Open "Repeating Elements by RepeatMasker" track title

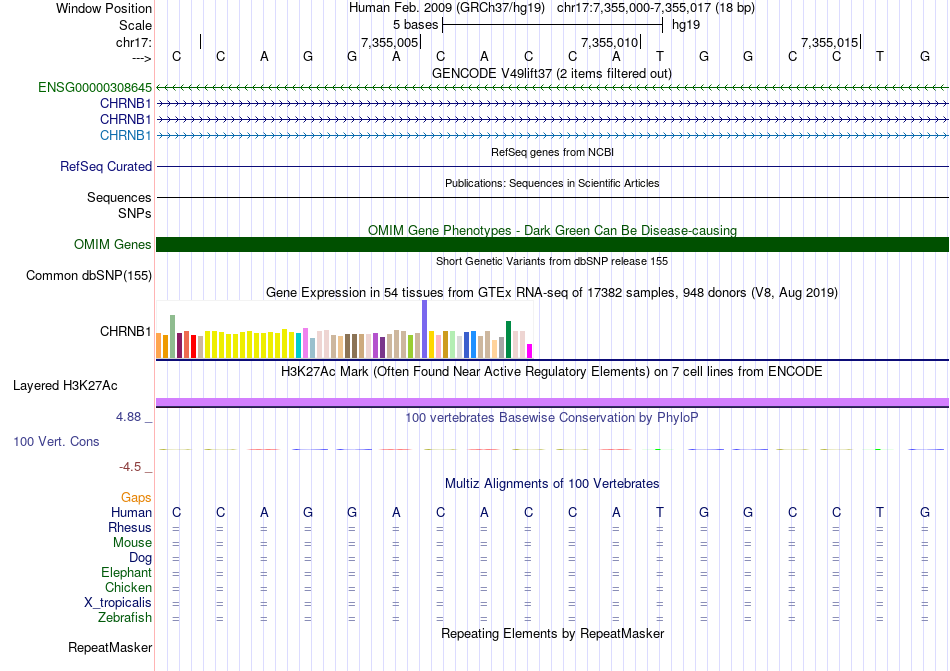[552, 633]
